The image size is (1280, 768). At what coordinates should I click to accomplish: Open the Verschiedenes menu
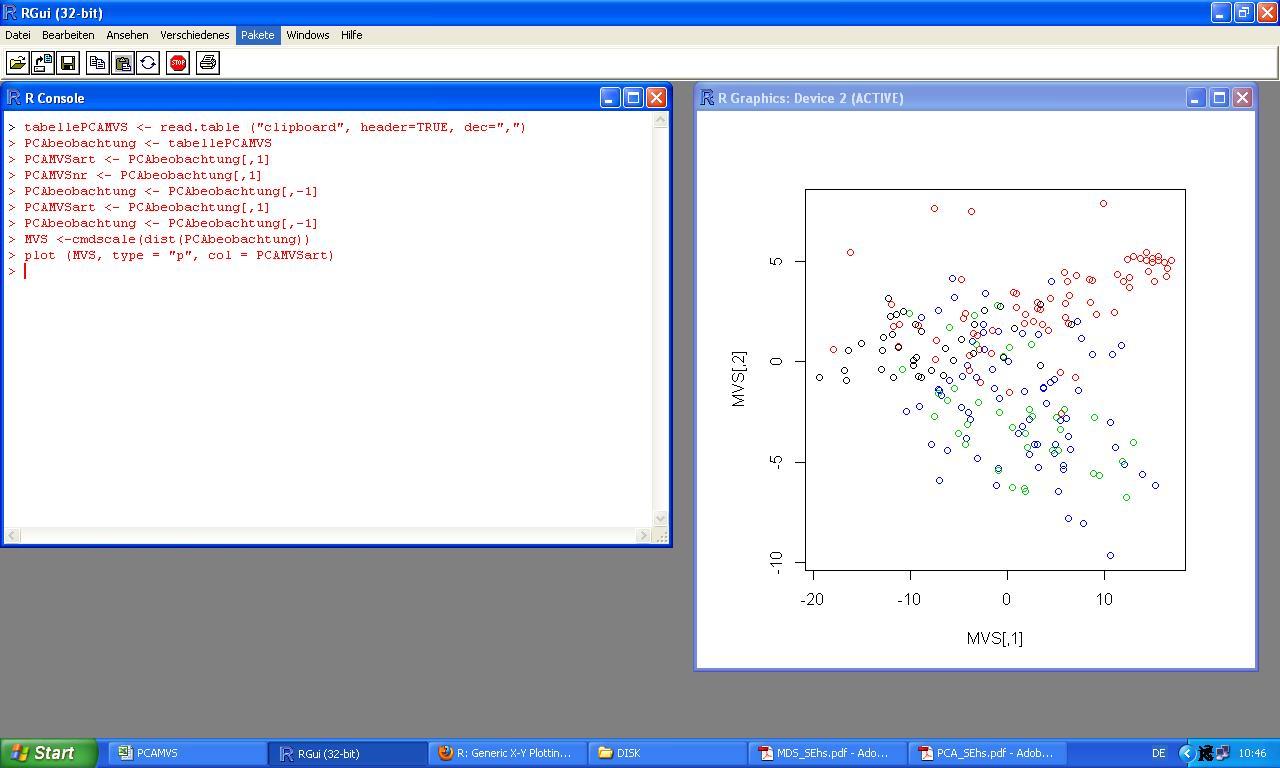coord(194,35)
